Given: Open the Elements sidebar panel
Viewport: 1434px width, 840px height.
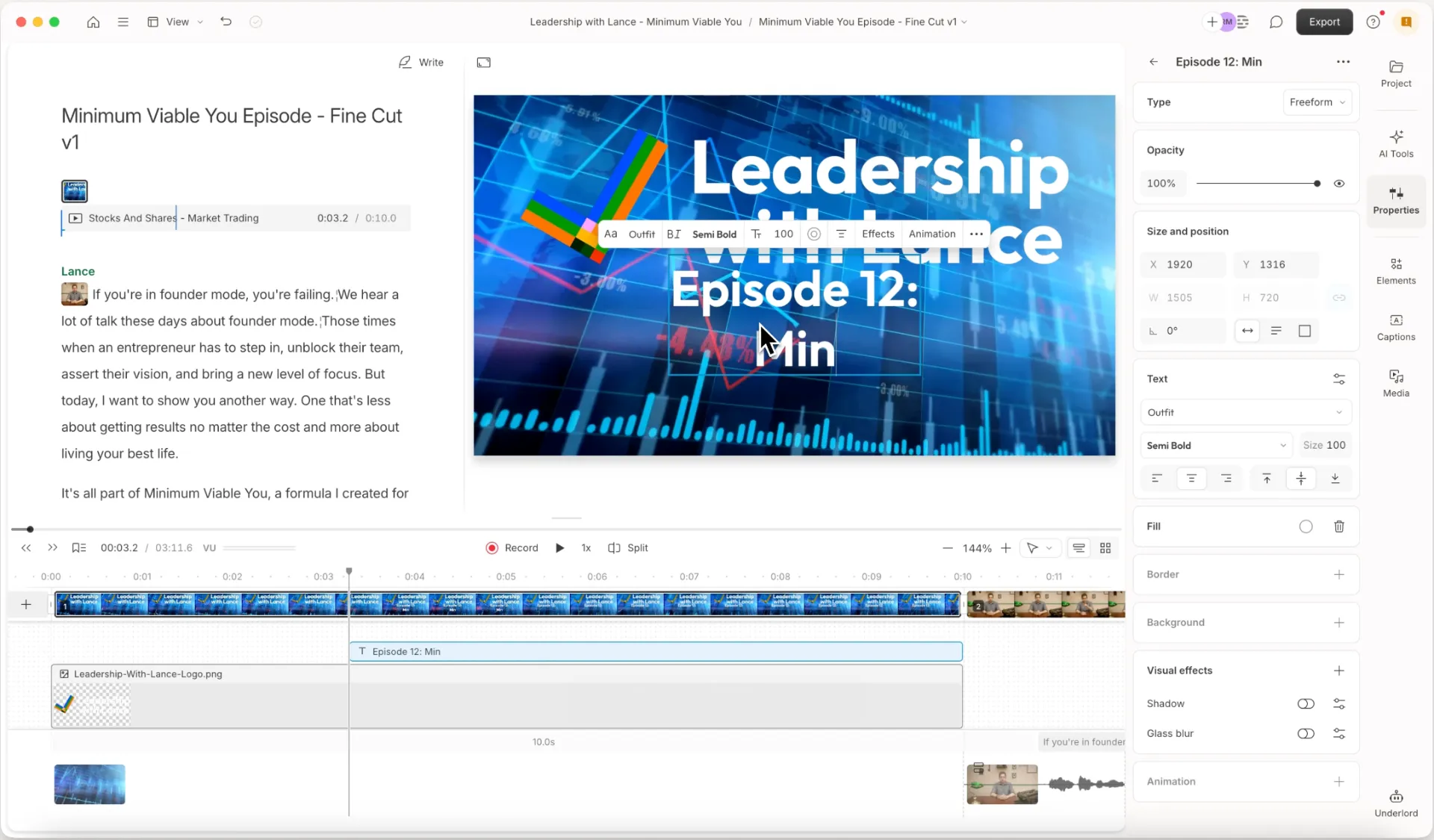Looking at the screenshot, I should click(x=1395, y=270).
